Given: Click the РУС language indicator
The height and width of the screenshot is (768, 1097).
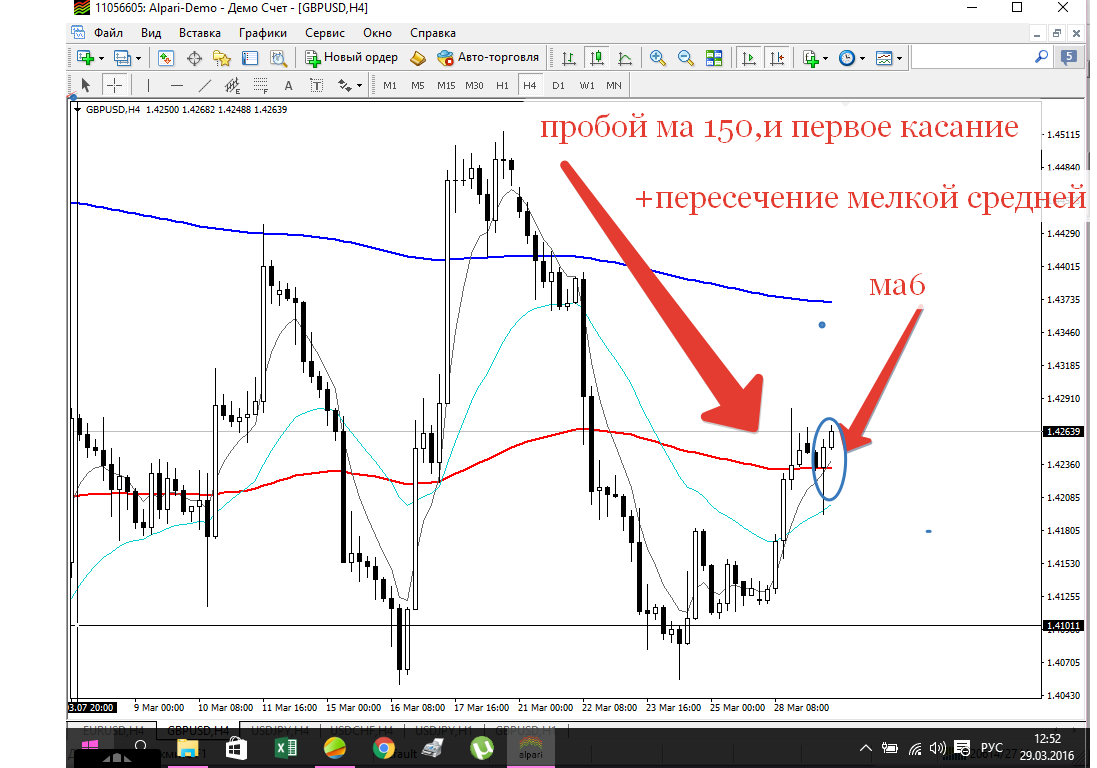Looking at the screenshot, I should tap(991, 748).
